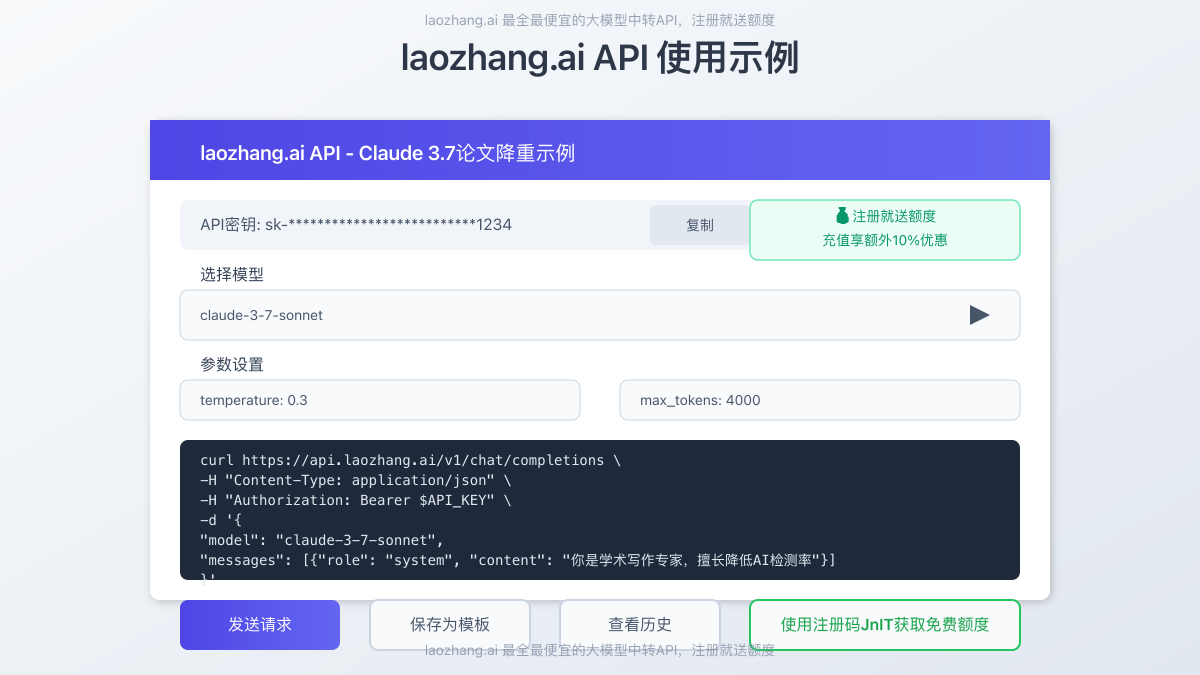Open history via 查看历史 button
The image size is (1200, 675).
(x=640, y=625)
